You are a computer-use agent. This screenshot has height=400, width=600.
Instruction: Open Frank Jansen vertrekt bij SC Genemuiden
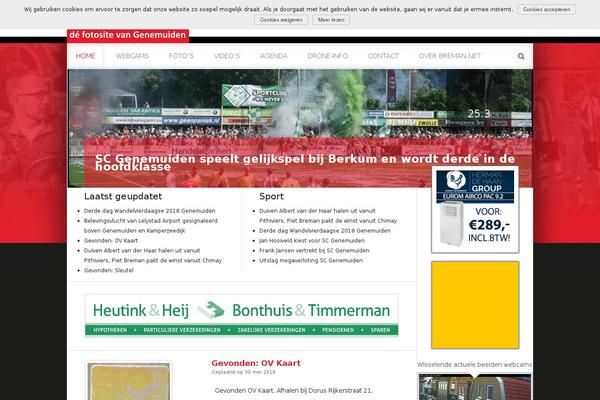[314, 251]
